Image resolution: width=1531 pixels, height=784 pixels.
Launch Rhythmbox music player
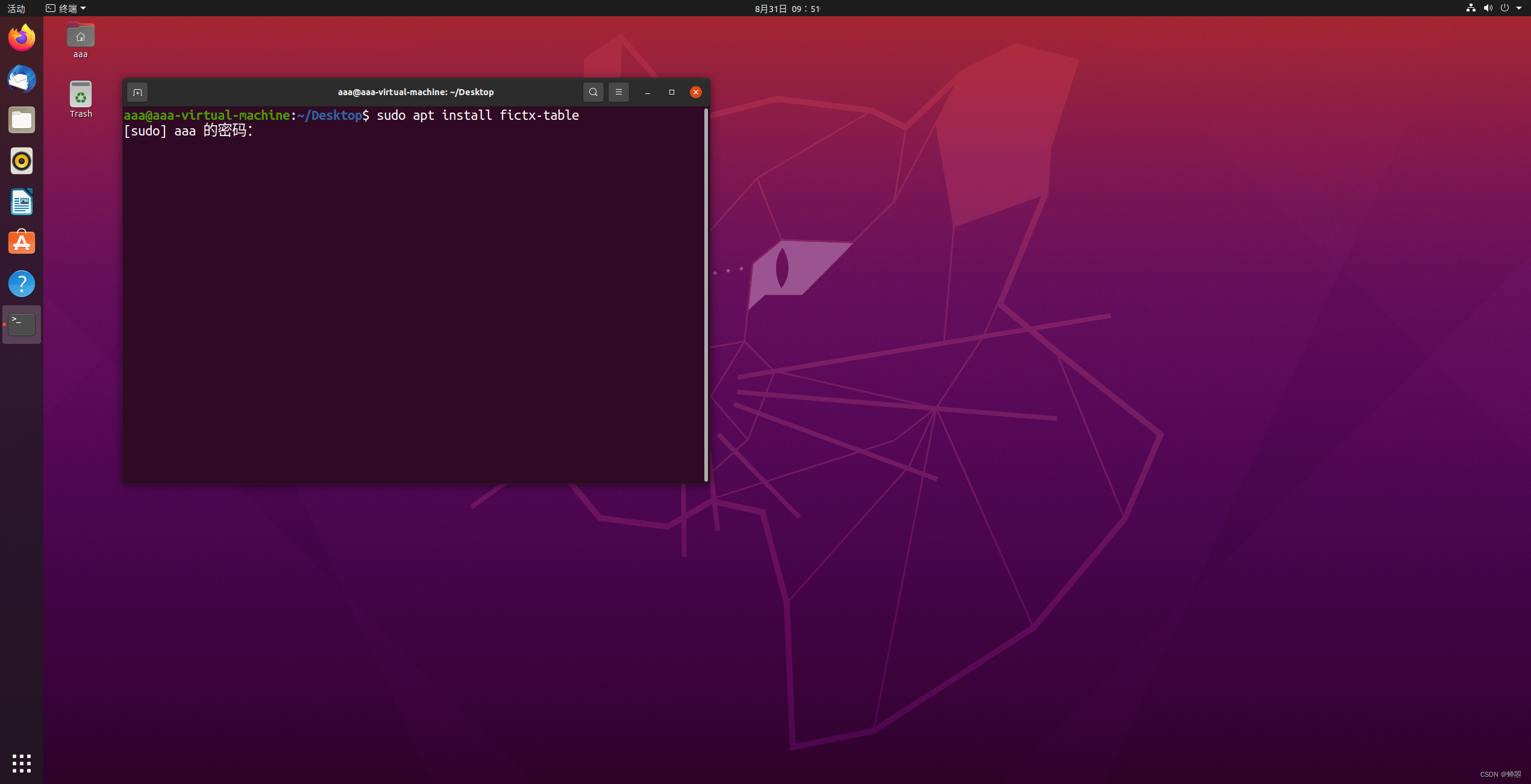coord(22,161)
